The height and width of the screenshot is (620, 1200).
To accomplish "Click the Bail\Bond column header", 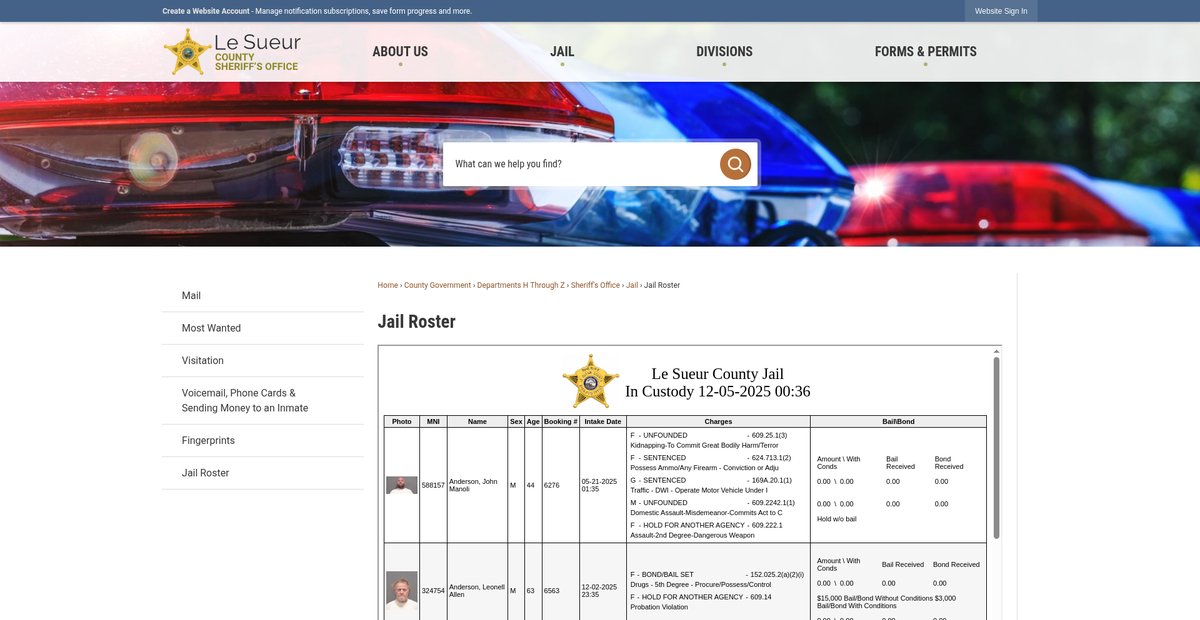I will 898,422.
